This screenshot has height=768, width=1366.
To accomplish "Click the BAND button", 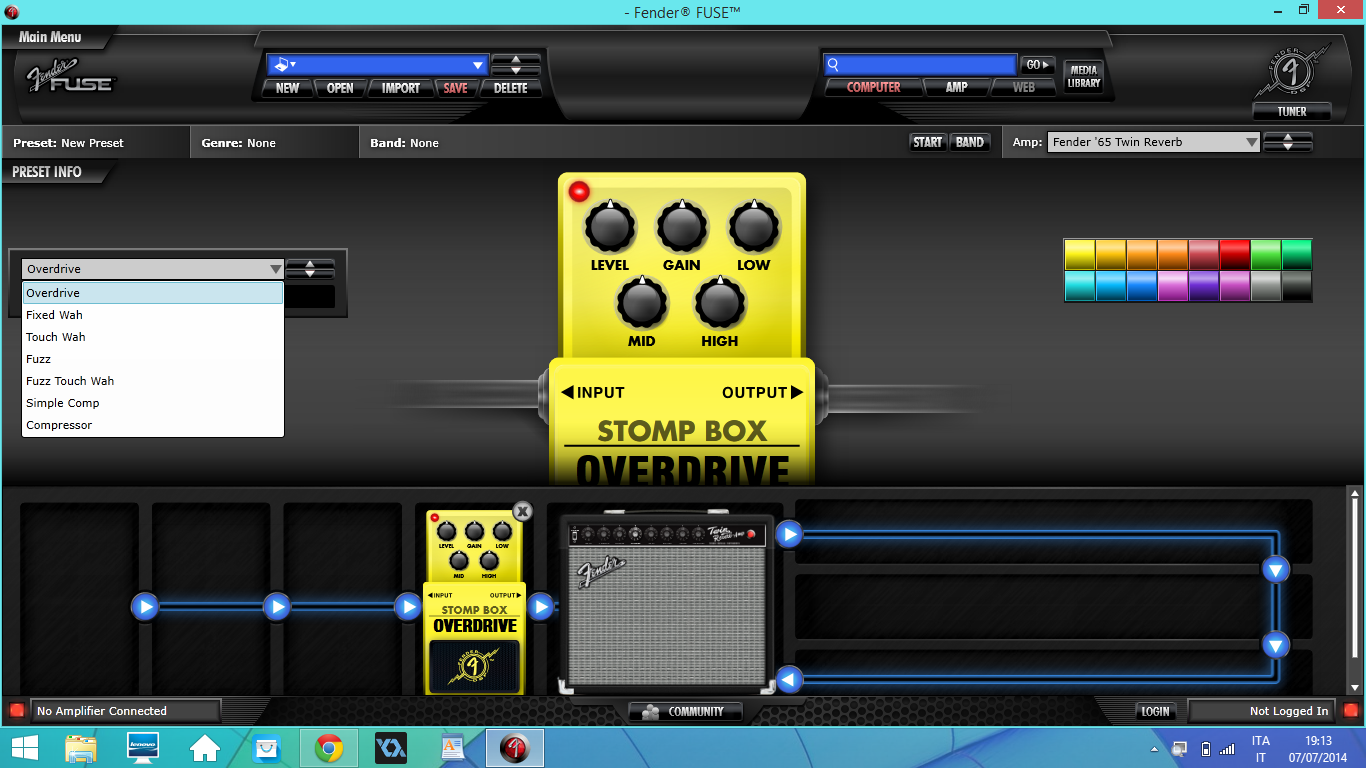I will [x=969, y=142].
